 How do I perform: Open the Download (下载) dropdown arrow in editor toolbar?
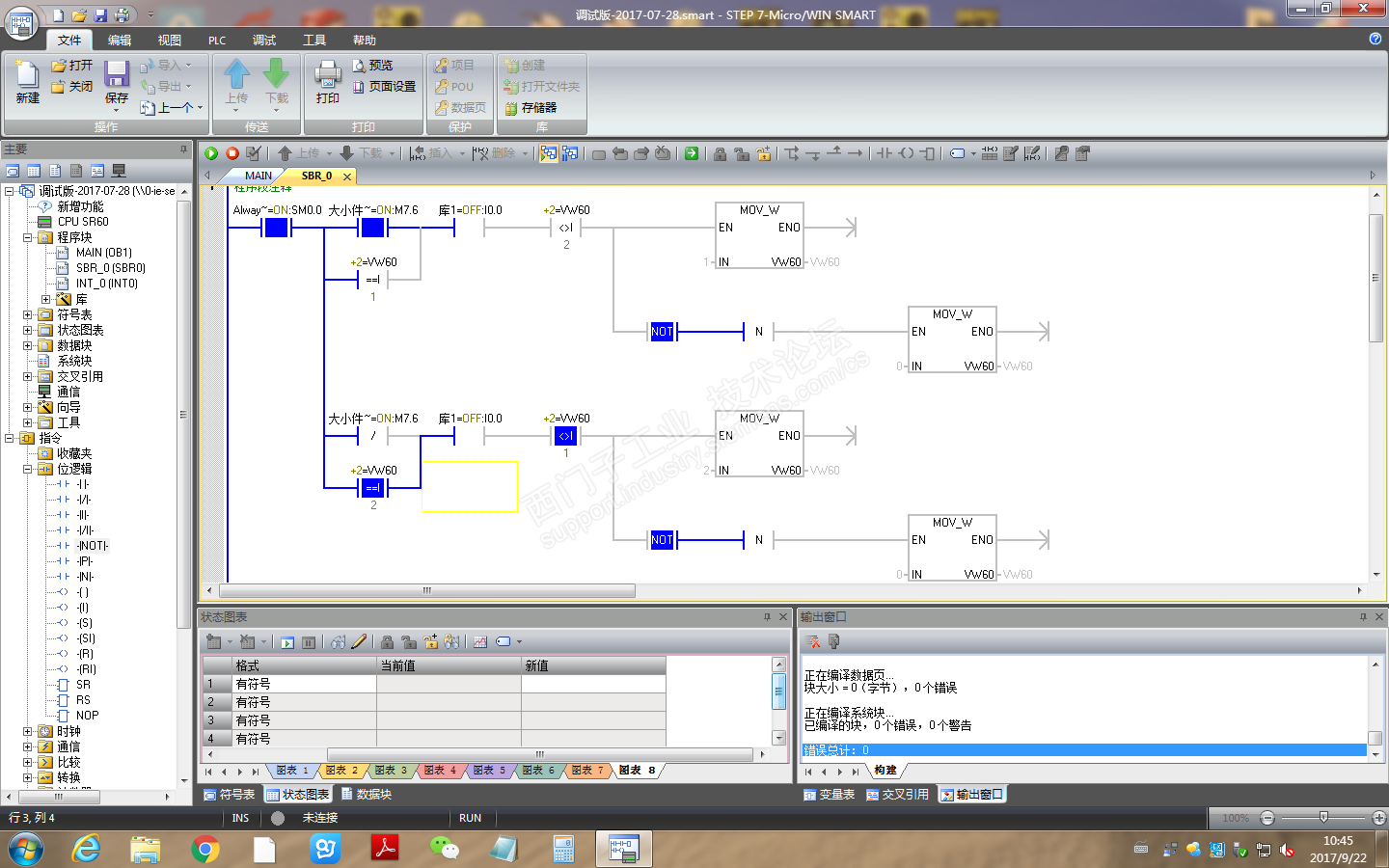click(392, 154)
